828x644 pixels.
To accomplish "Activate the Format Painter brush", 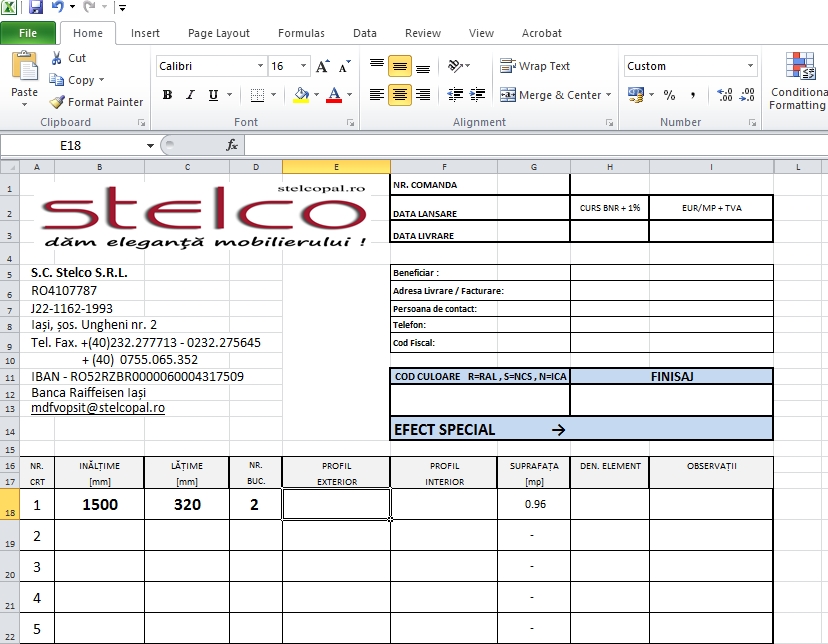I will pos(57,101).
